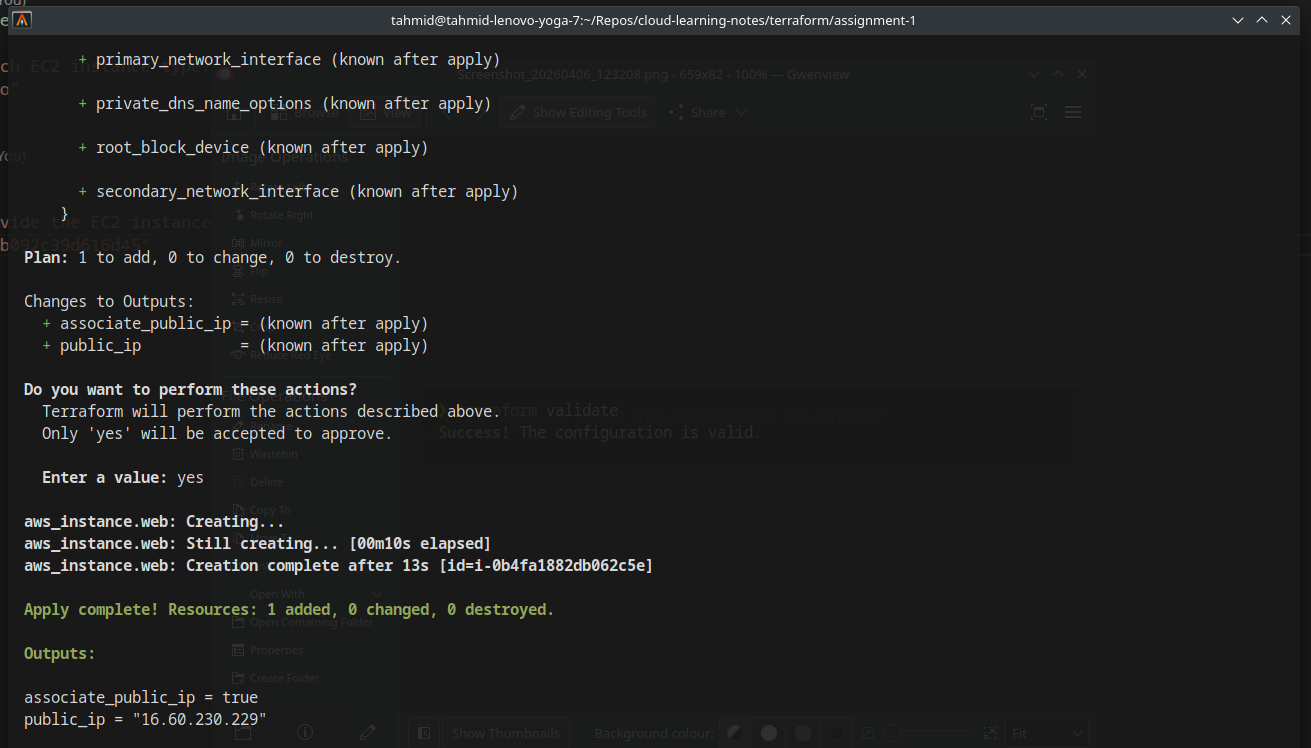Select the second Background colour swatch in Gwenview
The height and width of the screenshot is (748, 1311).
(769, 733)
